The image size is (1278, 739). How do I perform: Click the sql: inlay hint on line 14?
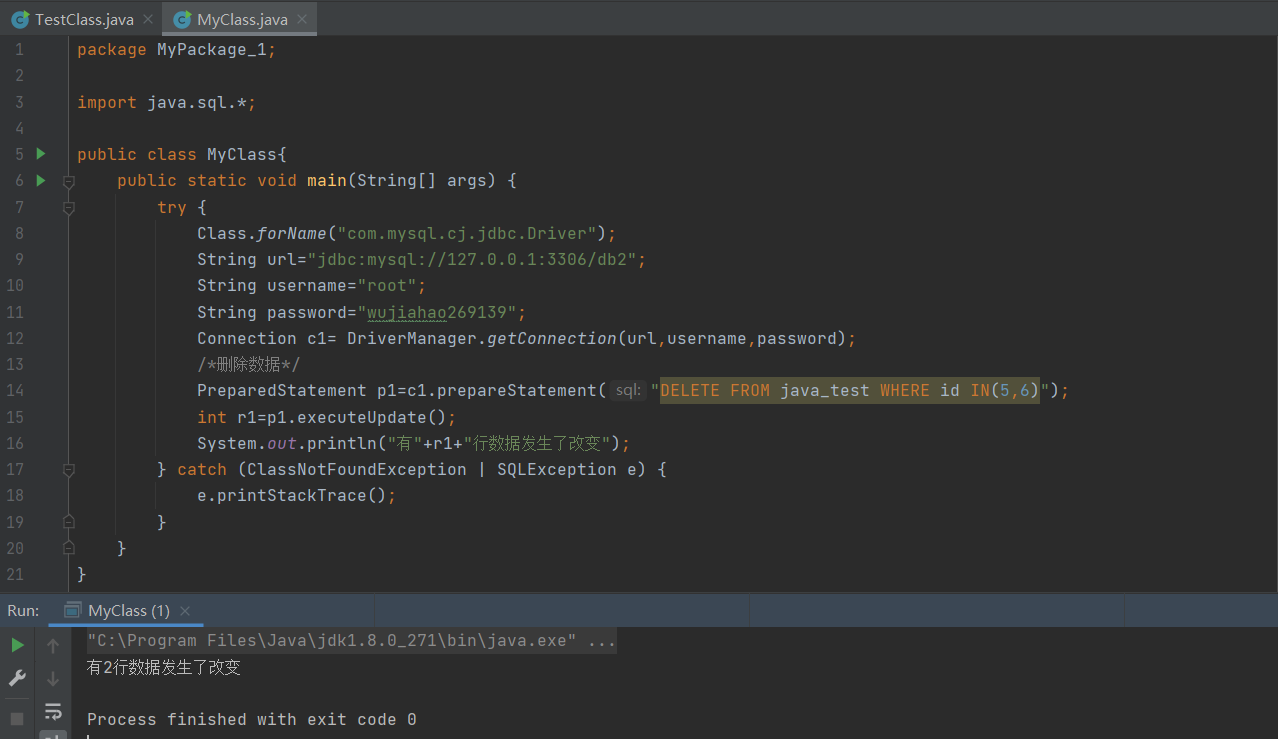(x=627, y=391)
